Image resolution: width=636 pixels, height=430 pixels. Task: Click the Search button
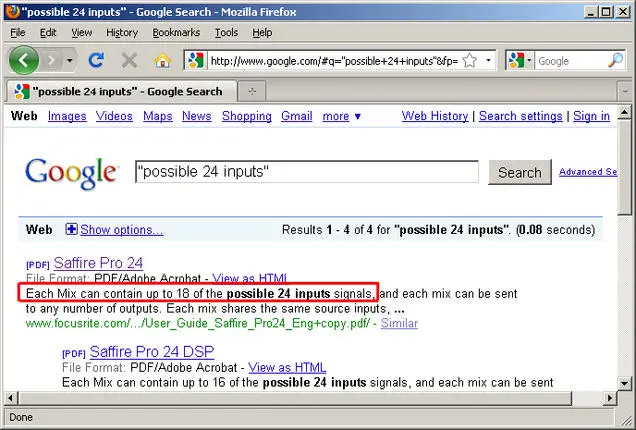pyautogui.click(x=520, y=172)
